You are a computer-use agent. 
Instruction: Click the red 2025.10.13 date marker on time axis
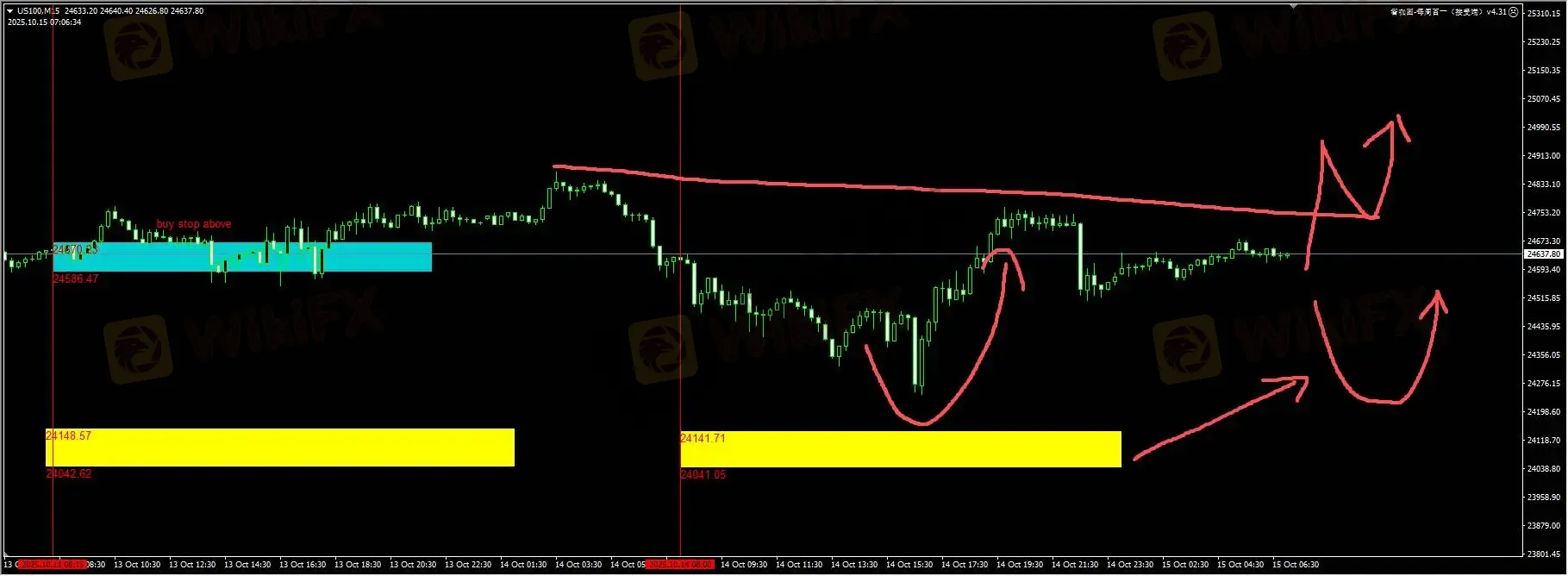click(53, 565)
